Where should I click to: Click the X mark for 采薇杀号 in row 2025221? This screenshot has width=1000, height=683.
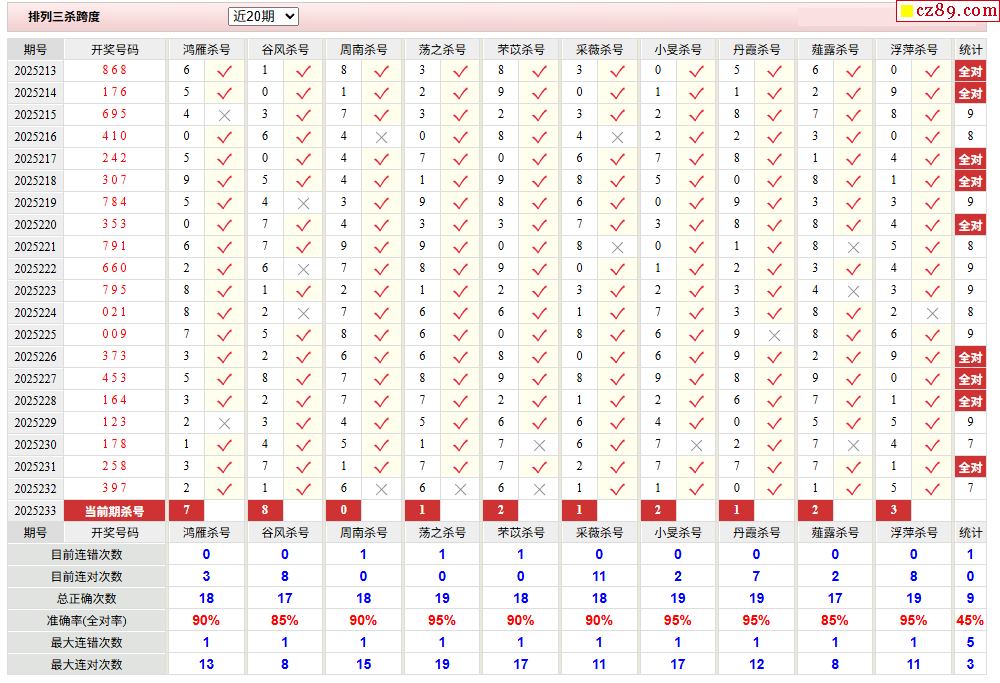[617, 247]
